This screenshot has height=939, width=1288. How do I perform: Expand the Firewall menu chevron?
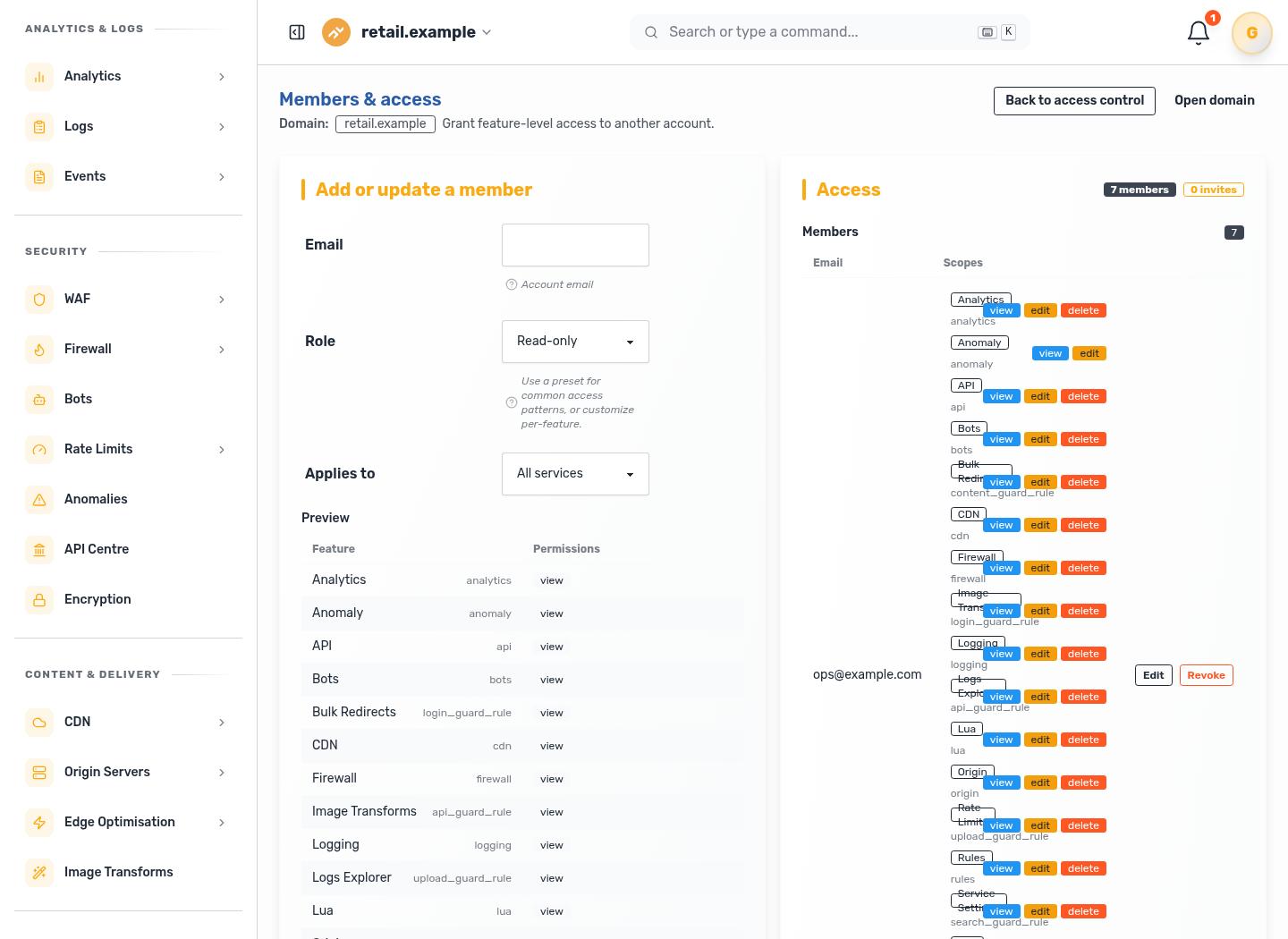[x=222, y=350]
